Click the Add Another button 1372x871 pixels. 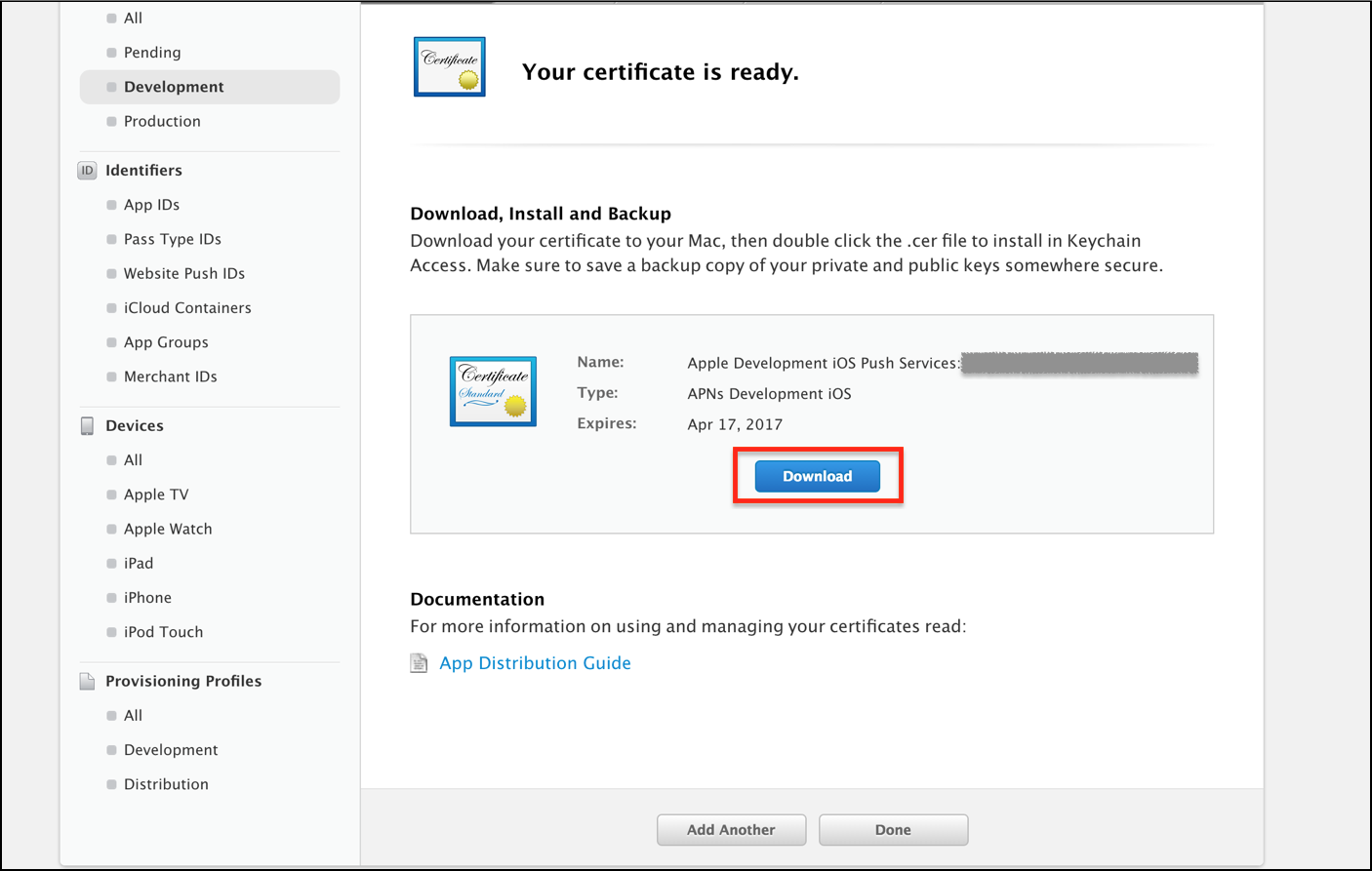731,829
